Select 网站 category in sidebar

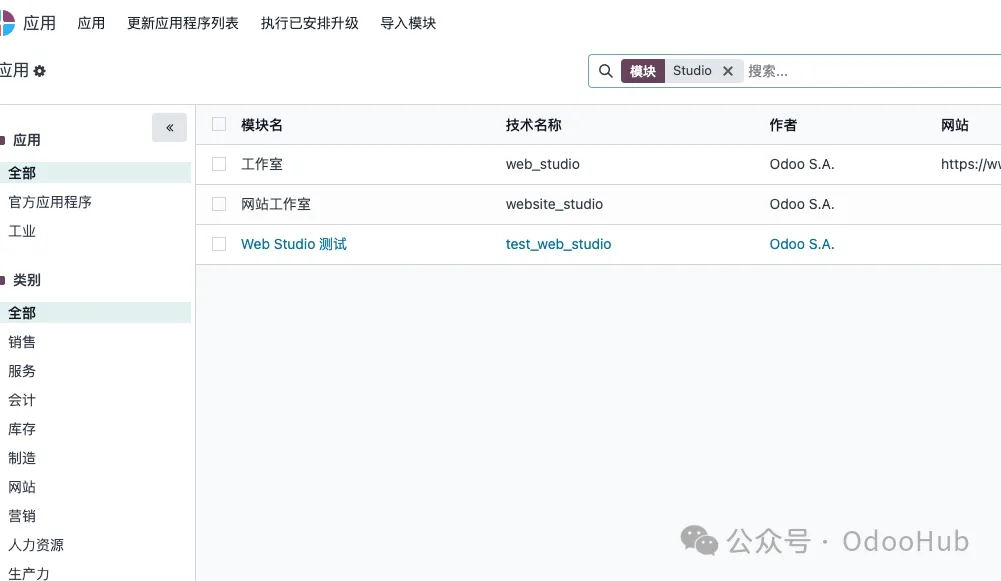pyautogui.click(x=22, y=487)
